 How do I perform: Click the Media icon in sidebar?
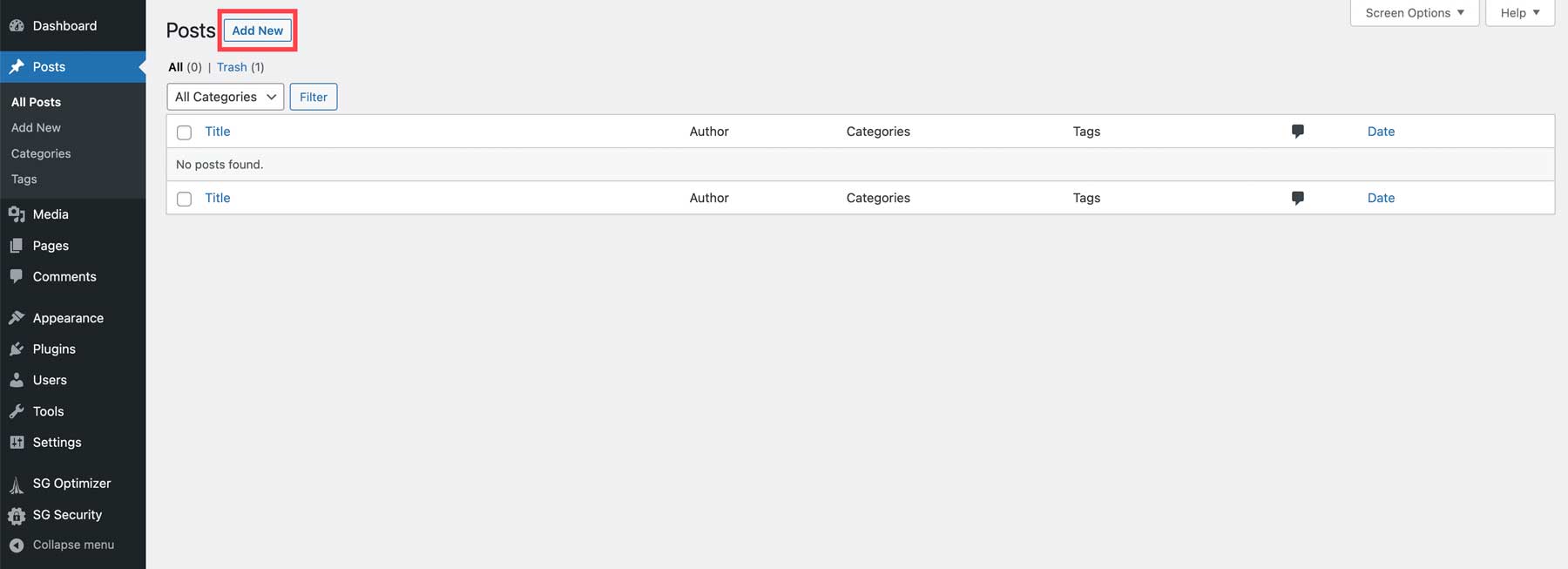click(17, 214)
